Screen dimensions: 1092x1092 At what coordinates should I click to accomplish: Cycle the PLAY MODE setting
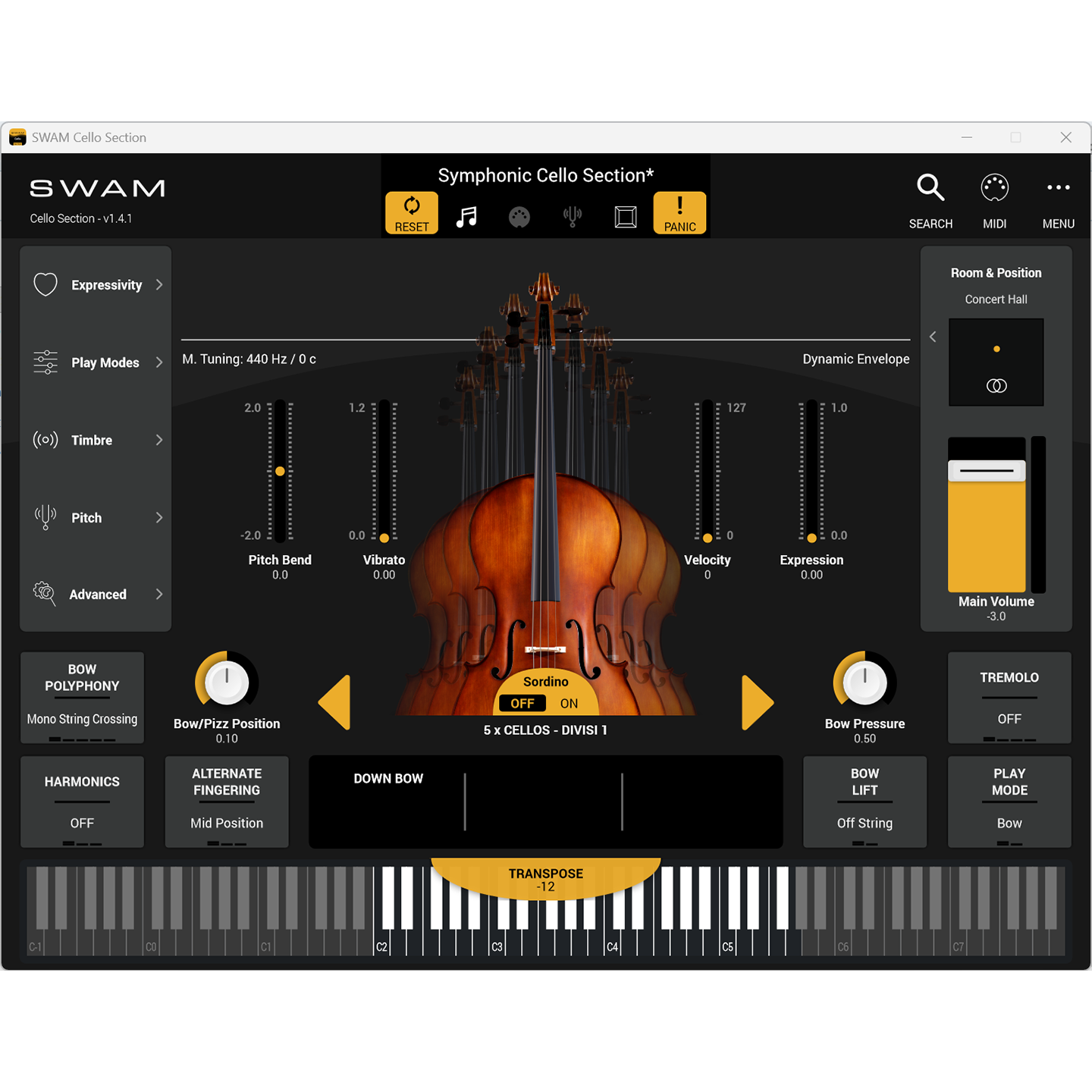(1009, 802)
